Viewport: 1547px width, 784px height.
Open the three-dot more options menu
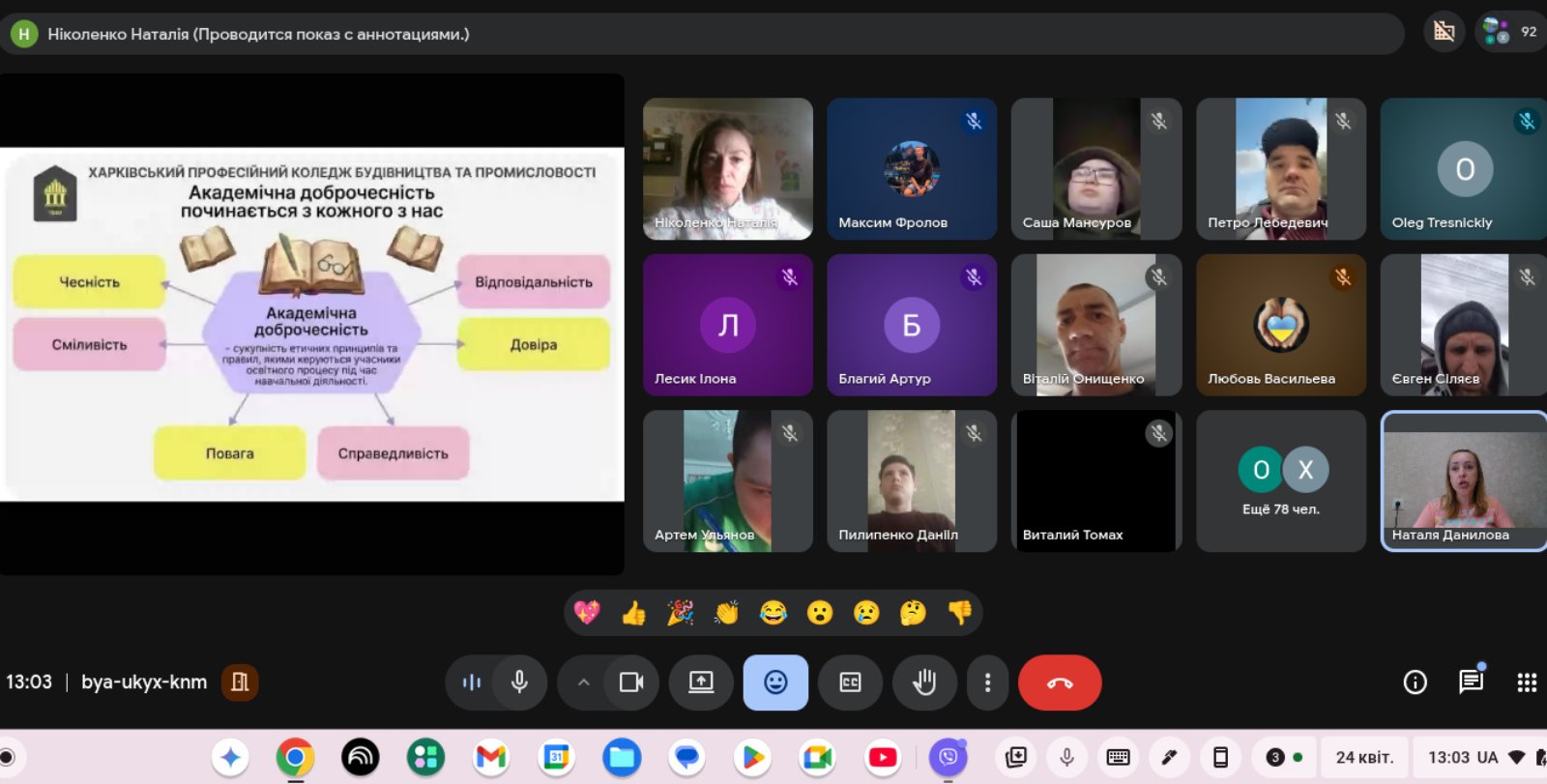coord(987,682)
